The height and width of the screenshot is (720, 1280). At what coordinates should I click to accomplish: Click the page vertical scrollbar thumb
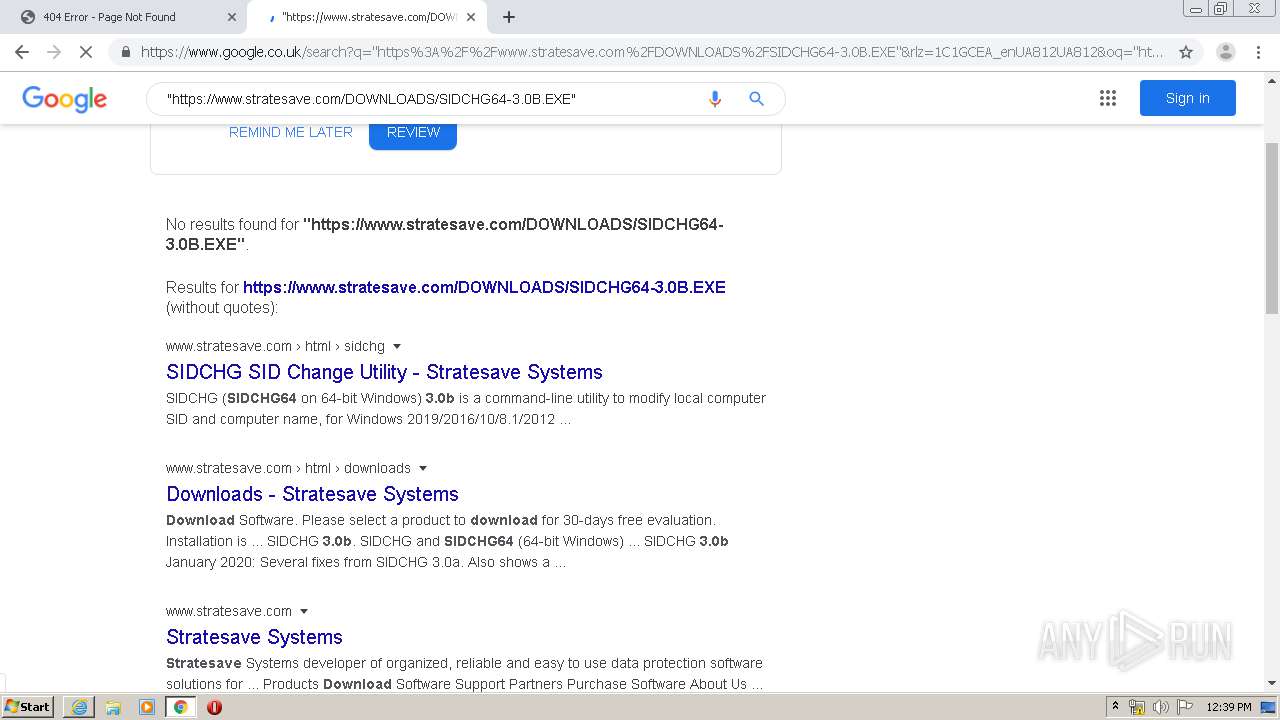click(x=1272, y=228)
